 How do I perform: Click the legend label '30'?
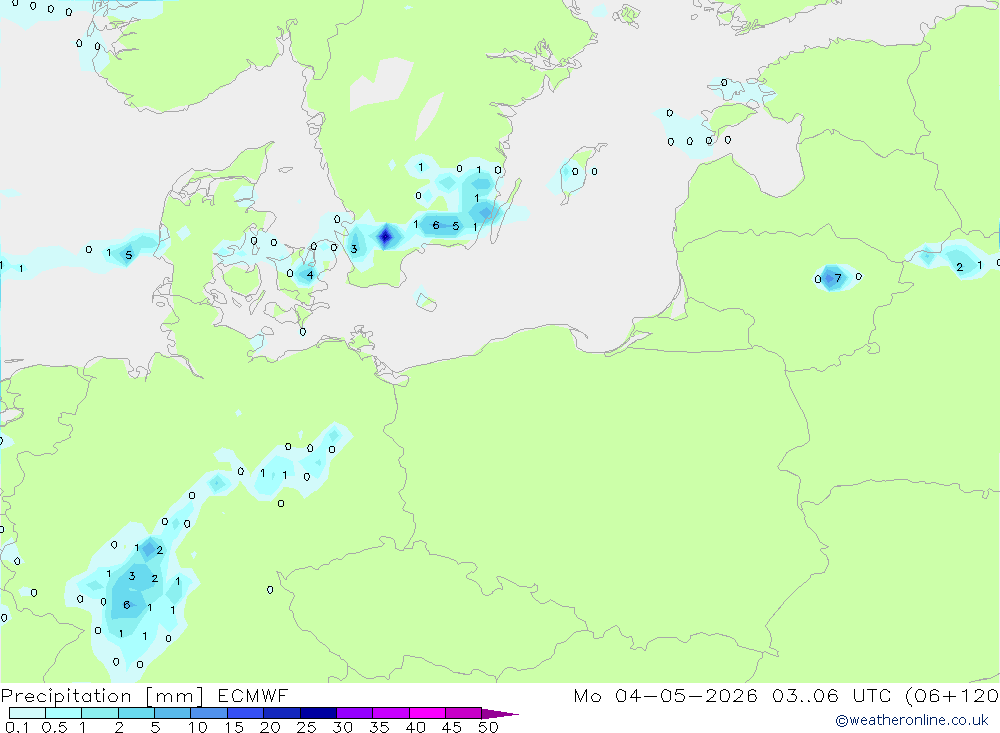(342, 727)
